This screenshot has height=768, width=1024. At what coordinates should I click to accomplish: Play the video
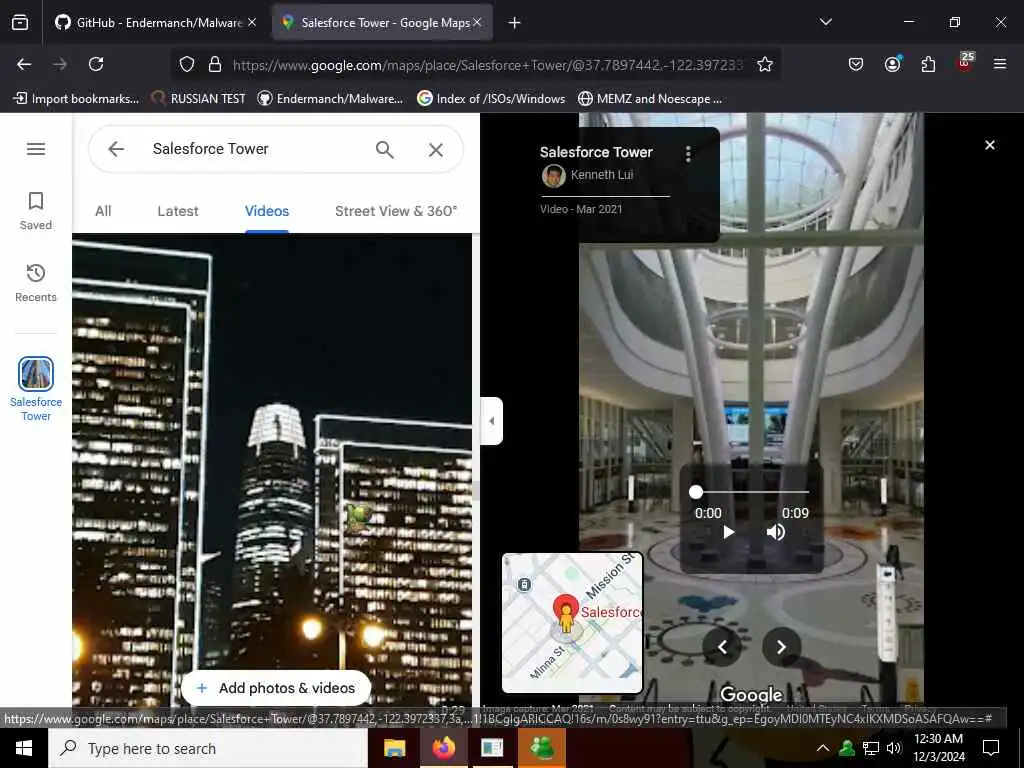(x=728, y=532)
